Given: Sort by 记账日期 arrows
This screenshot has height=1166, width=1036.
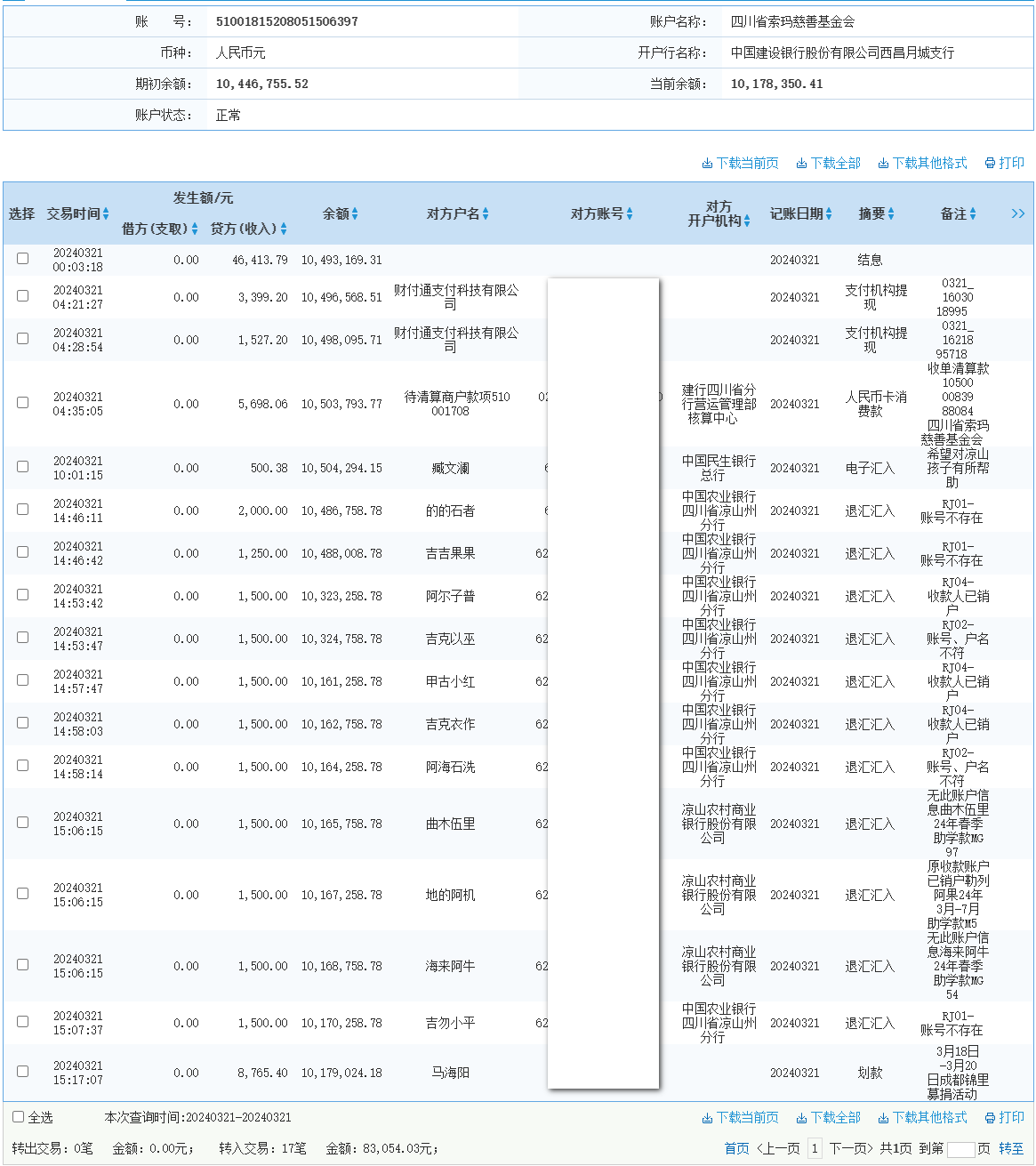Looking at the screenshot, I should point(829,213).
